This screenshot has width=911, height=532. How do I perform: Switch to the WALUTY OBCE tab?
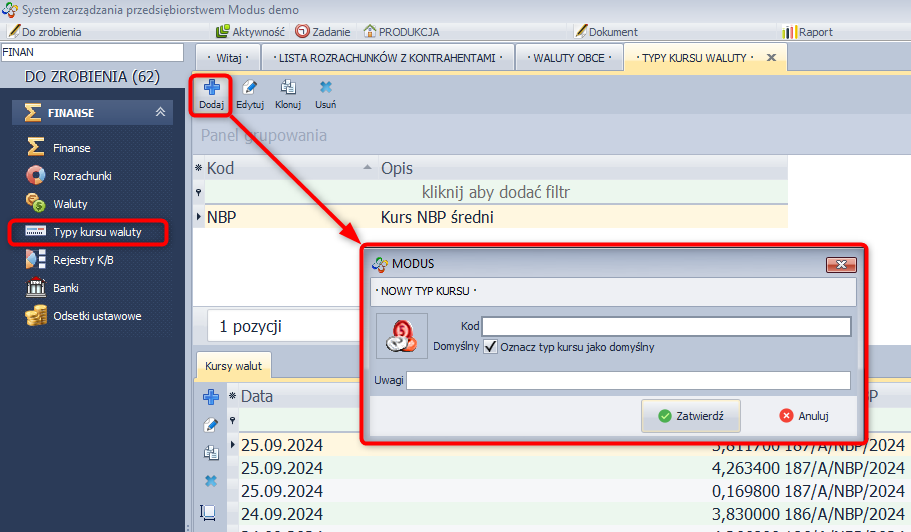pos(568,58)
